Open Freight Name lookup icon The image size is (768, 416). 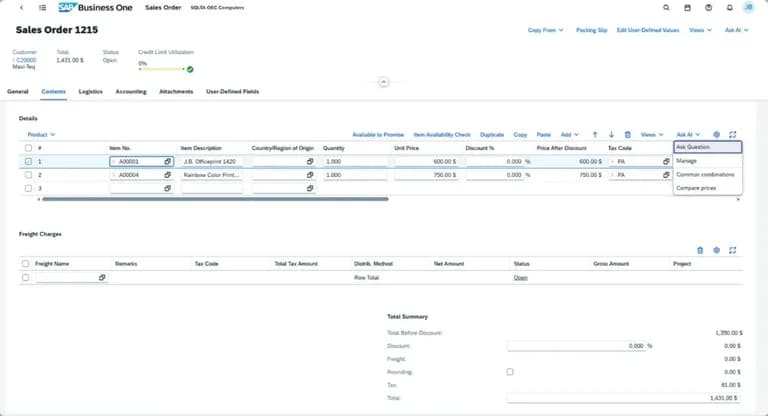click(x=102, y=277)
